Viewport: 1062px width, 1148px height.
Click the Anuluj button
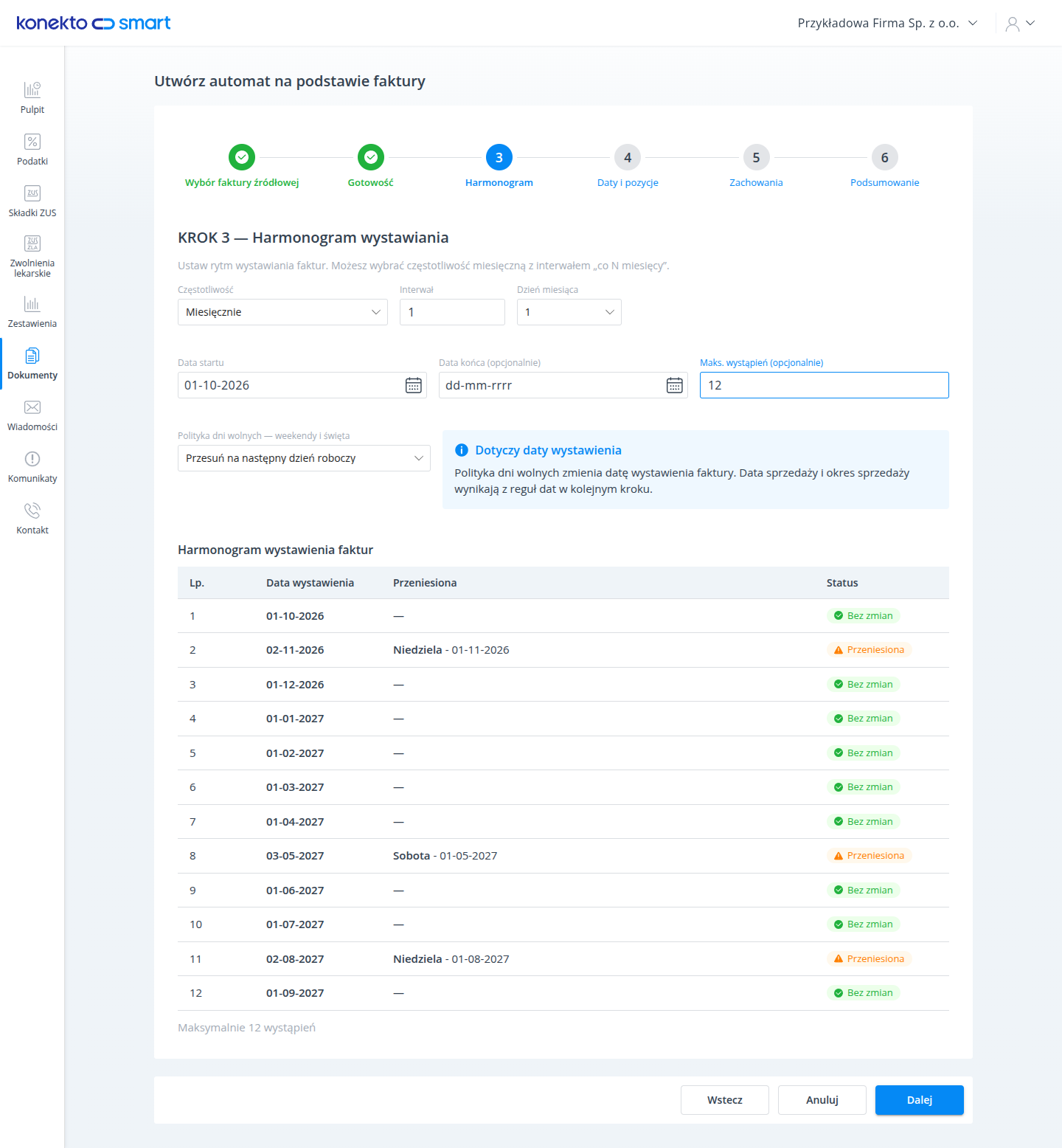(822, 1100)
